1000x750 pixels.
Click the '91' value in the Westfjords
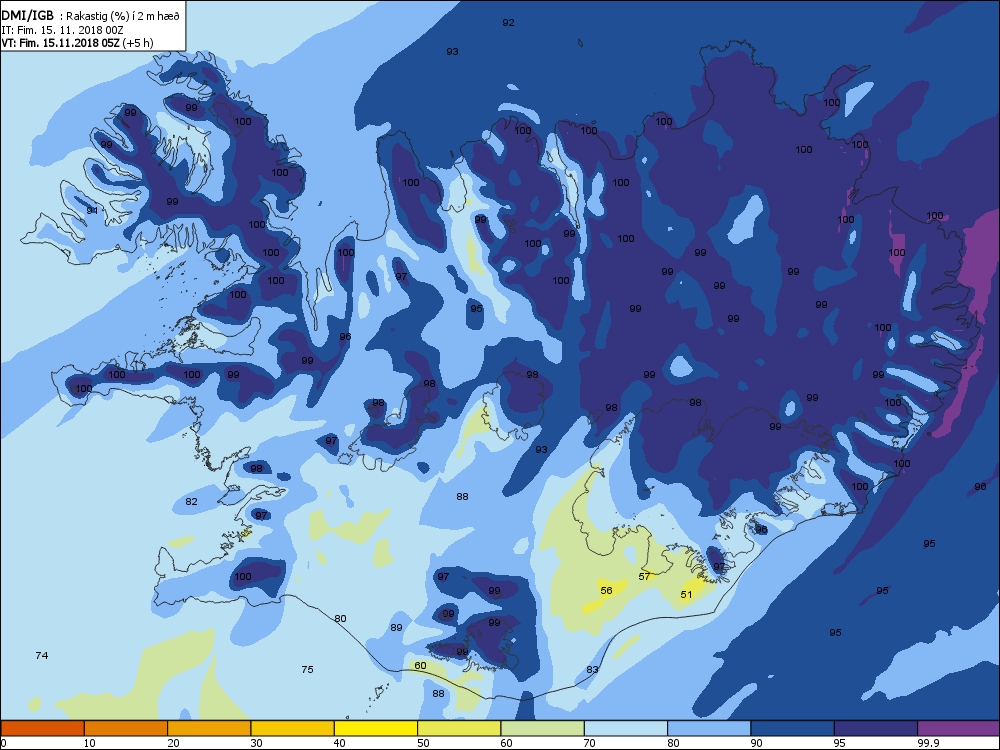pyautogui.click(x=92, y=210)
